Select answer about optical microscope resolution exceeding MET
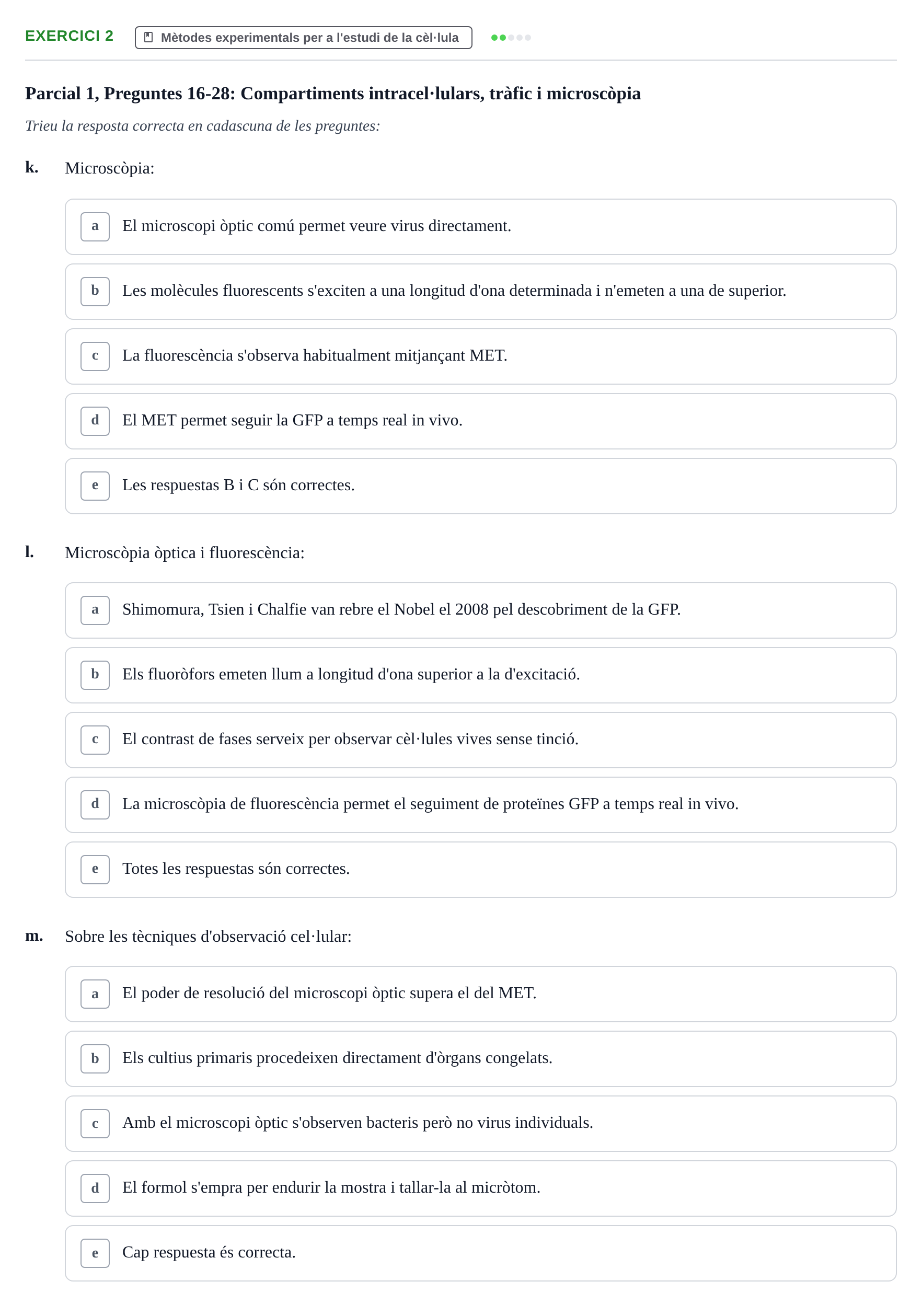This screenshot has width=922, height=1316. (x=480, y=994)
